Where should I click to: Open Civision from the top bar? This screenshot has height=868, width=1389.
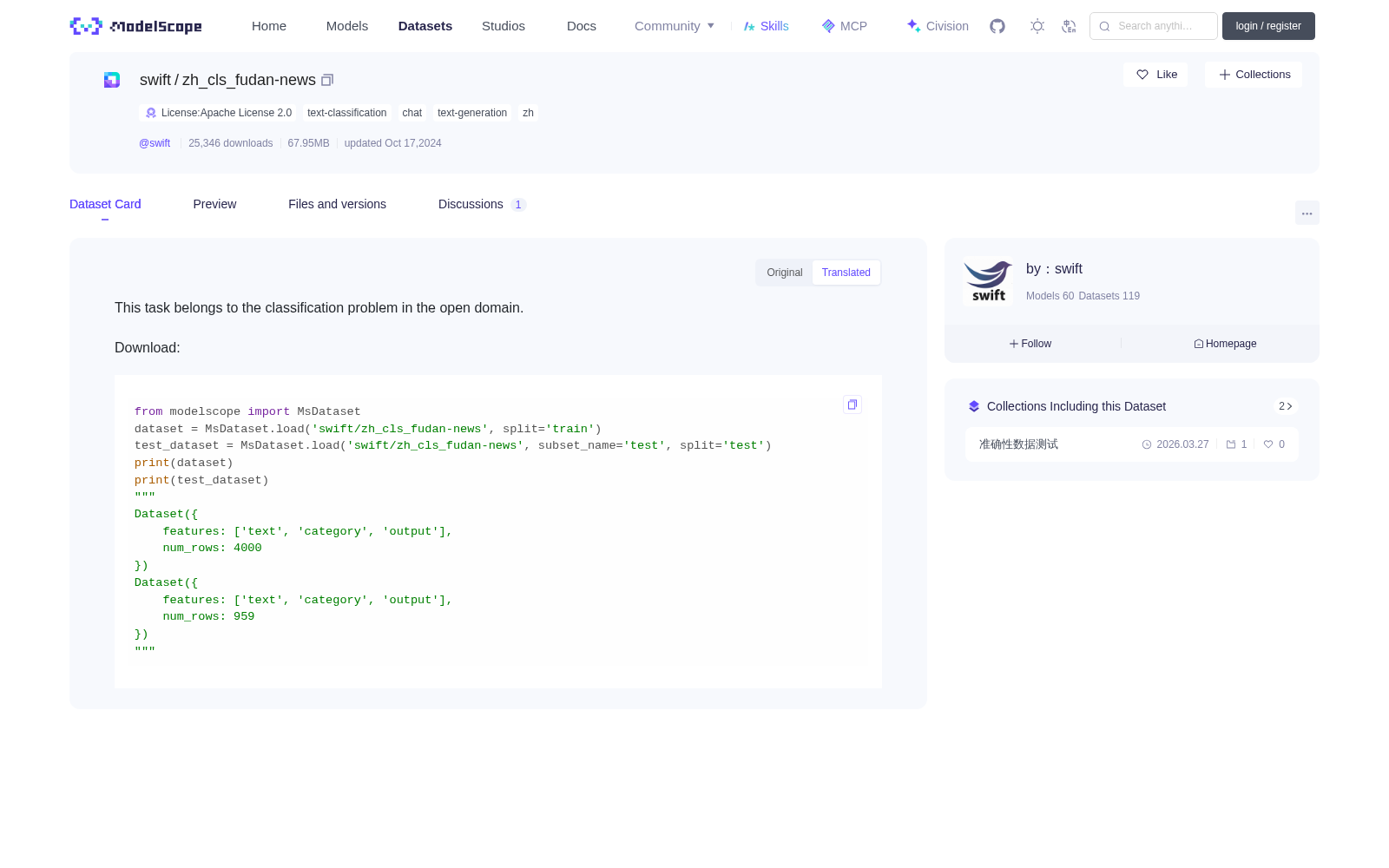(938, 26)
